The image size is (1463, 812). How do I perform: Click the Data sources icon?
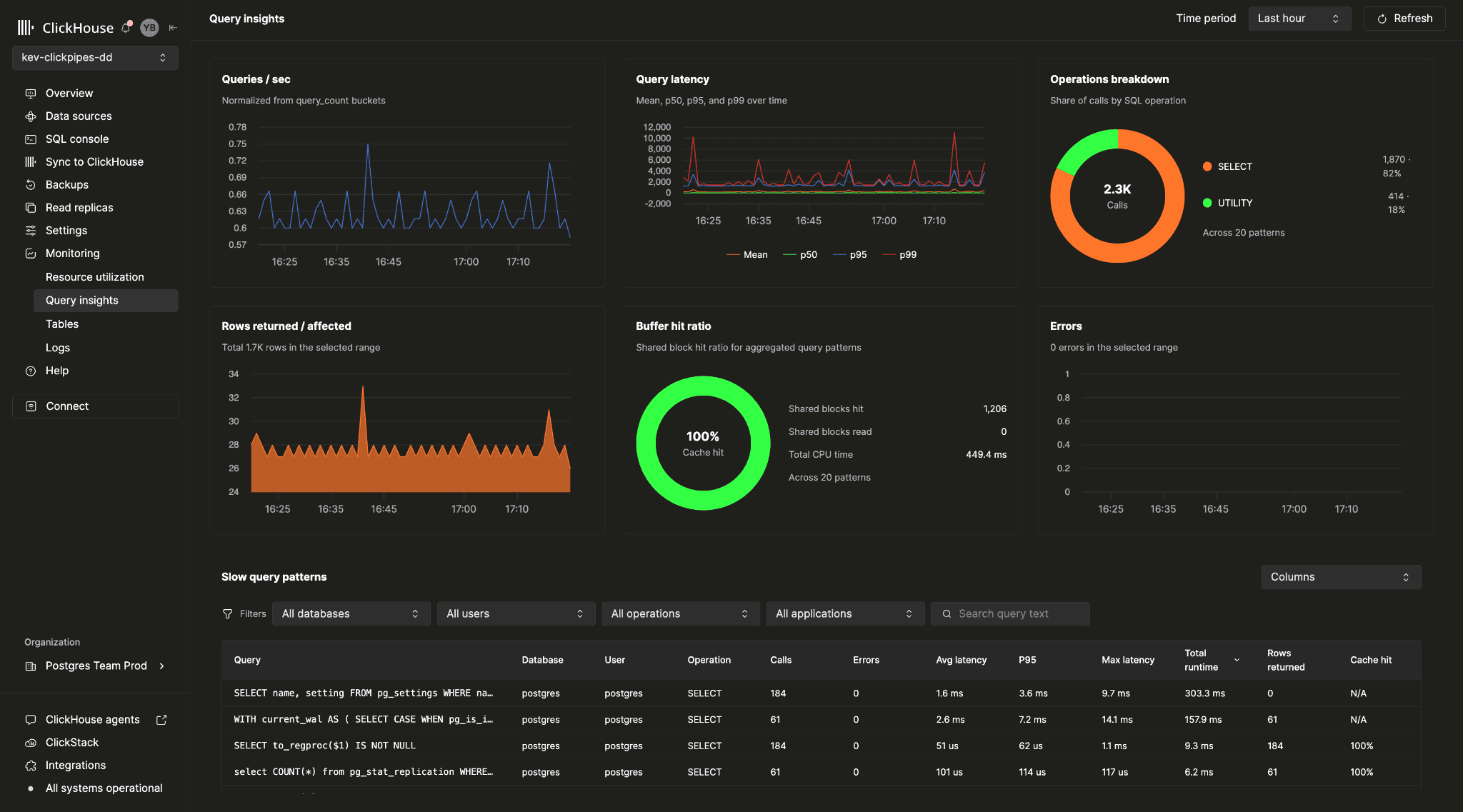coord(31,116)
